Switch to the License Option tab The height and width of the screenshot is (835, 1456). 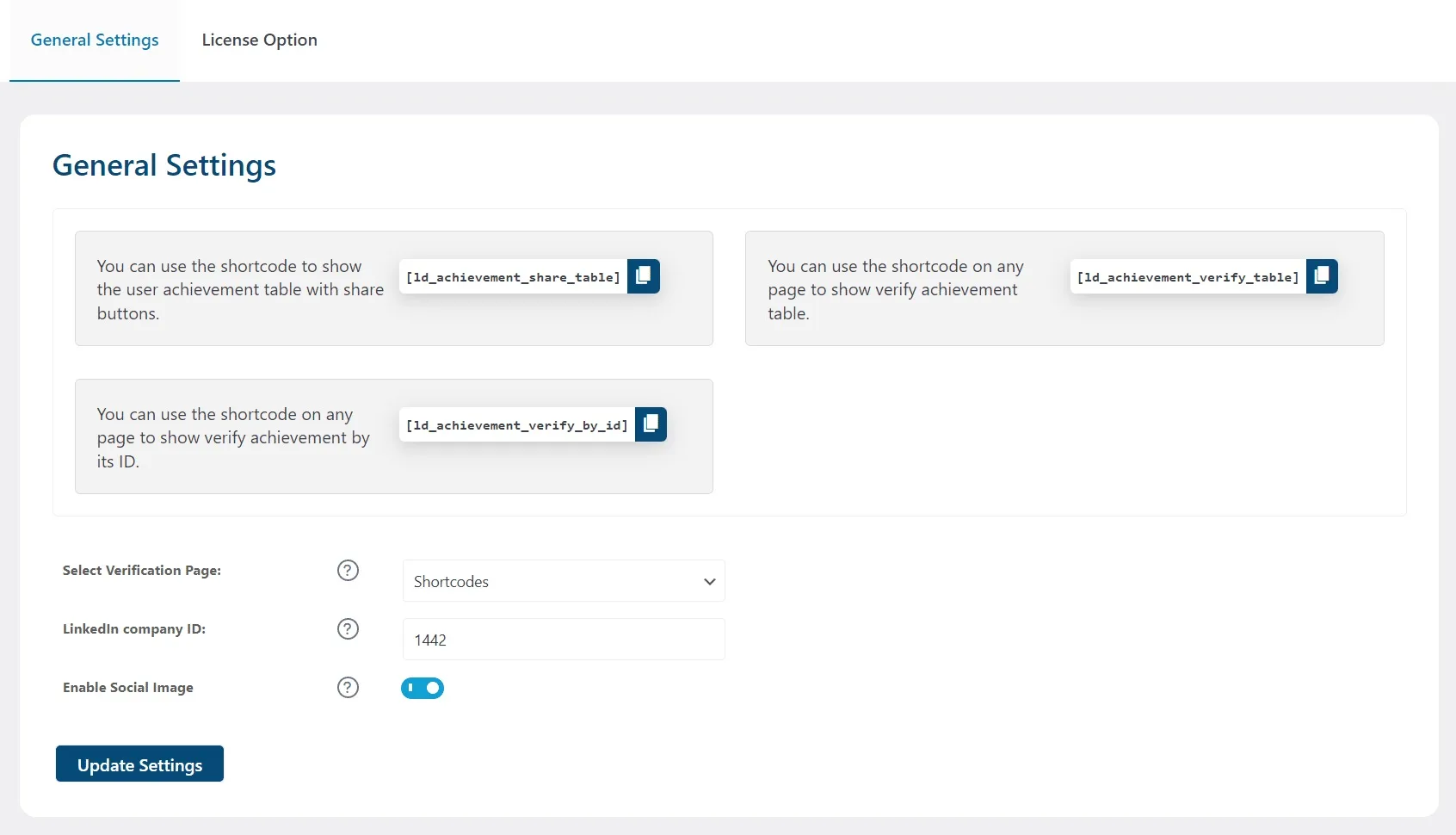[258, 40]
